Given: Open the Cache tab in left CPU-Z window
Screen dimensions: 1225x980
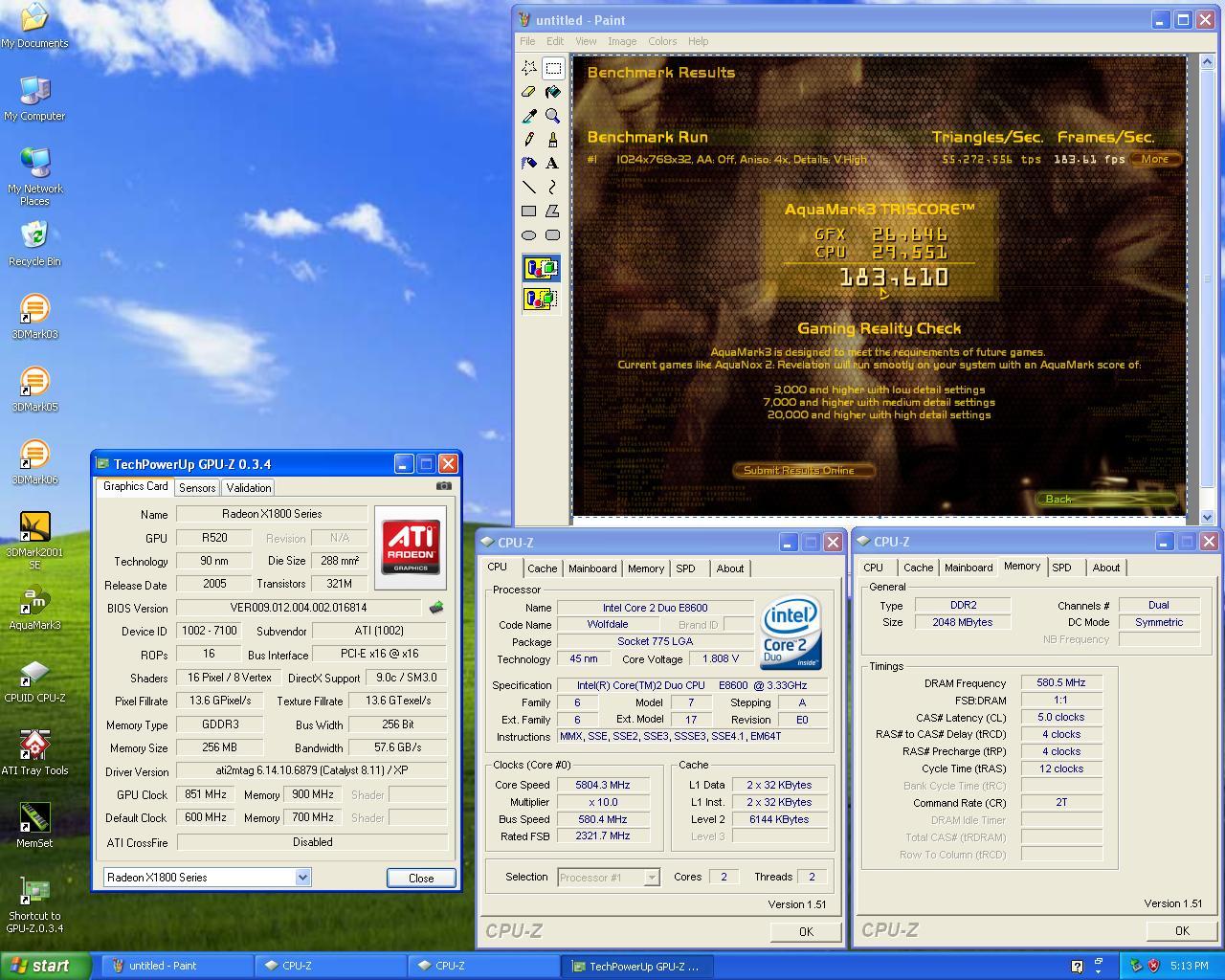Looking at the screenshot, I should pos(542,568).
